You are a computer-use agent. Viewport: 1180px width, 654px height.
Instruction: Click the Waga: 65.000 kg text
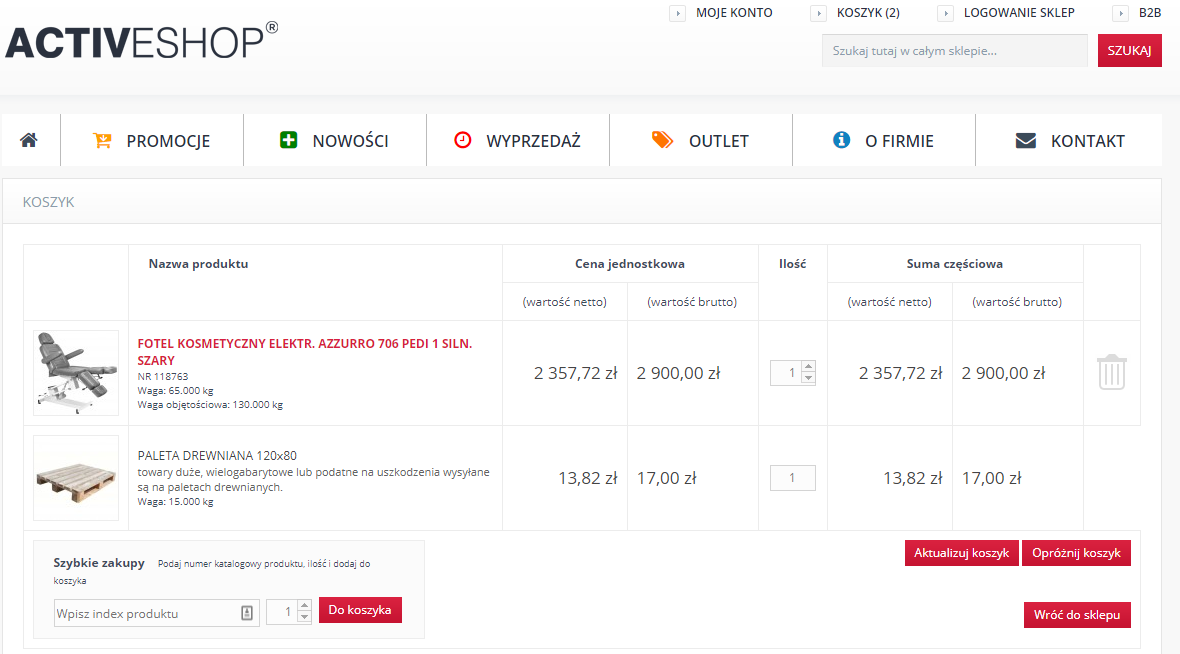(x=175, y=391)
